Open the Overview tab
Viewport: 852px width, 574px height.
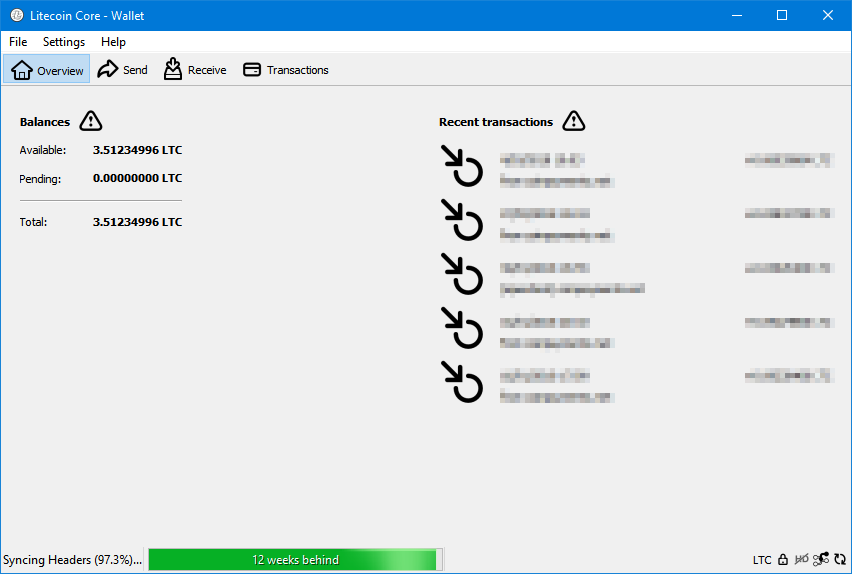tap(47, 70)
